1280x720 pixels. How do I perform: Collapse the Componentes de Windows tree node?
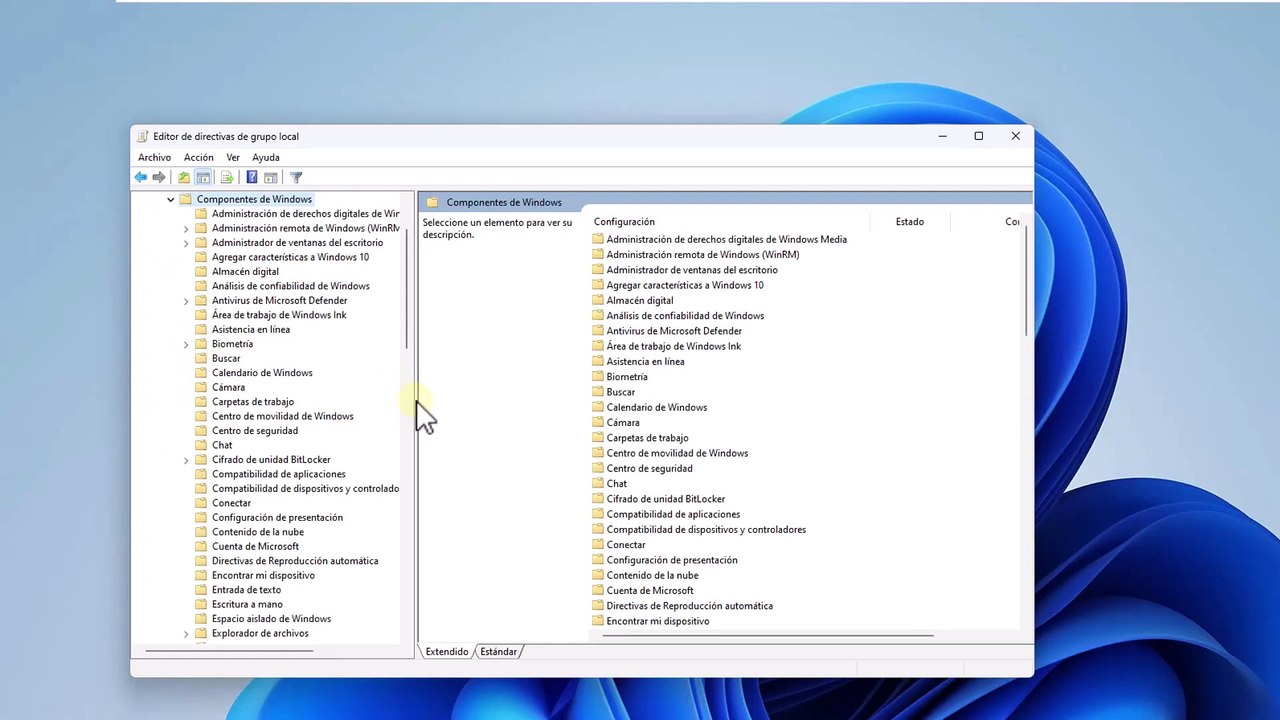click(x=171, y=200)
